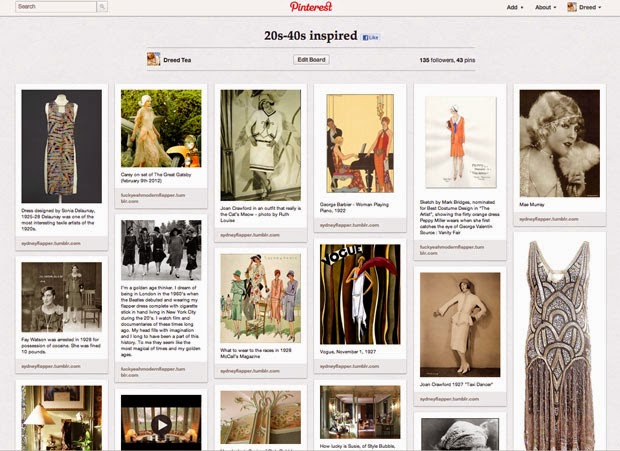Open the Add dropdown menu
Viewport: 620px width, 451px height.
(514, 7)
